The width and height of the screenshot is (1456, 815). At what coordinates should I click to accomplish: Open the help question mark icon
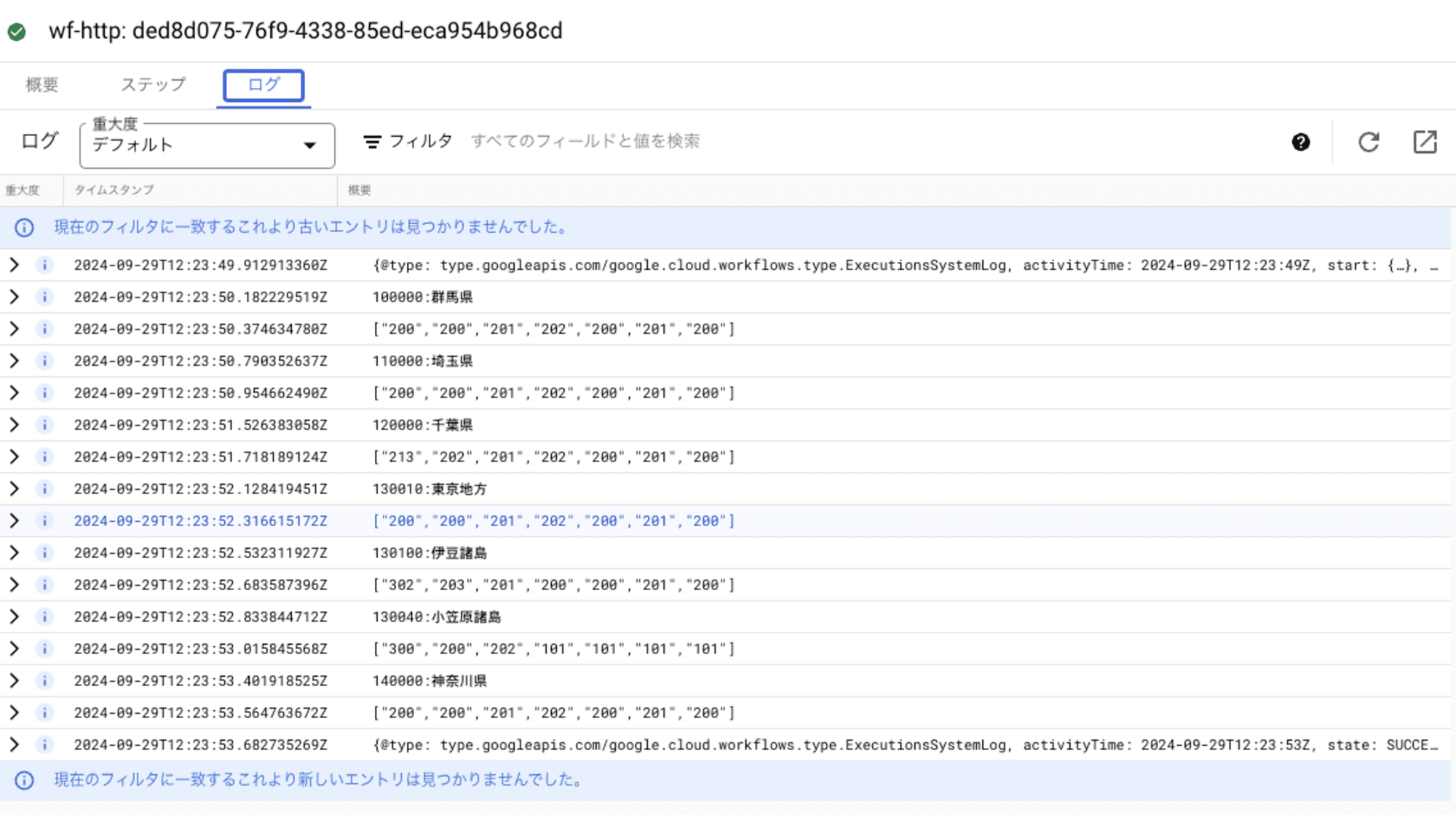pyautogui.click(x=1301, y=142)
